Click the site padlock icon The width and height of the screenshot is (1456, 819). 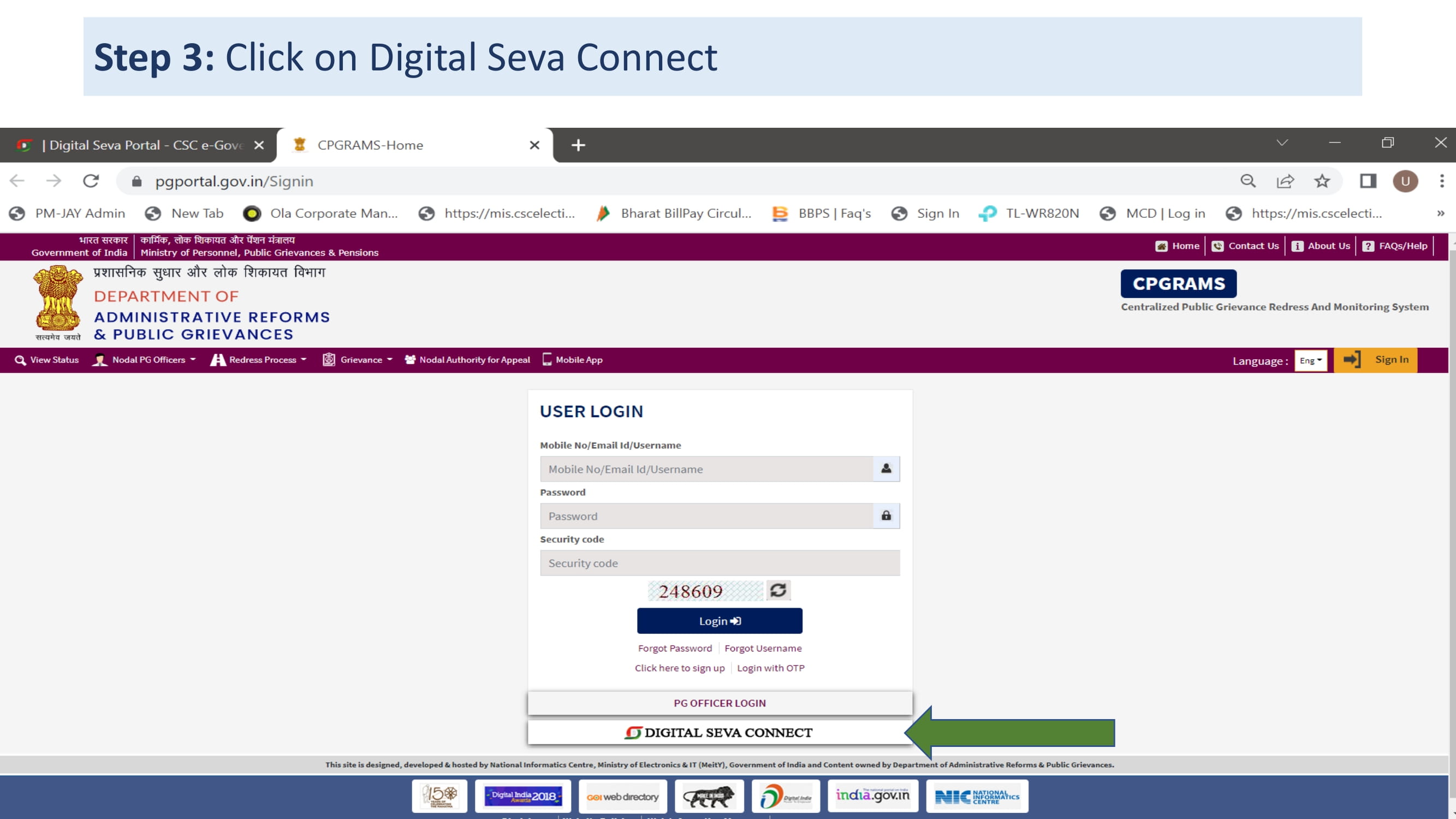[136, 181]
